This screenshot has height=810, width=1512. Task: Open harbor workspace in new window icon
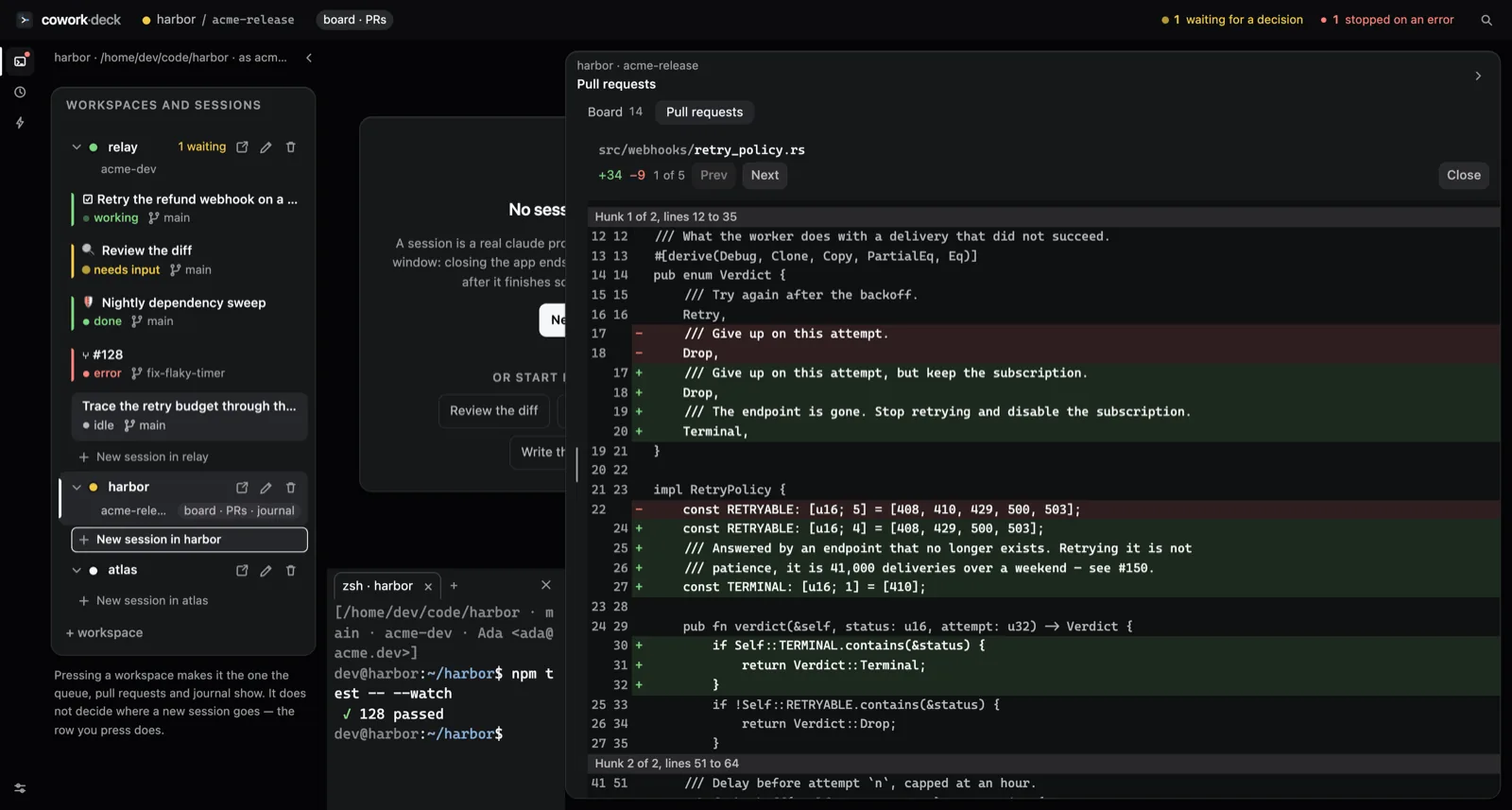(x=242, y=488)
